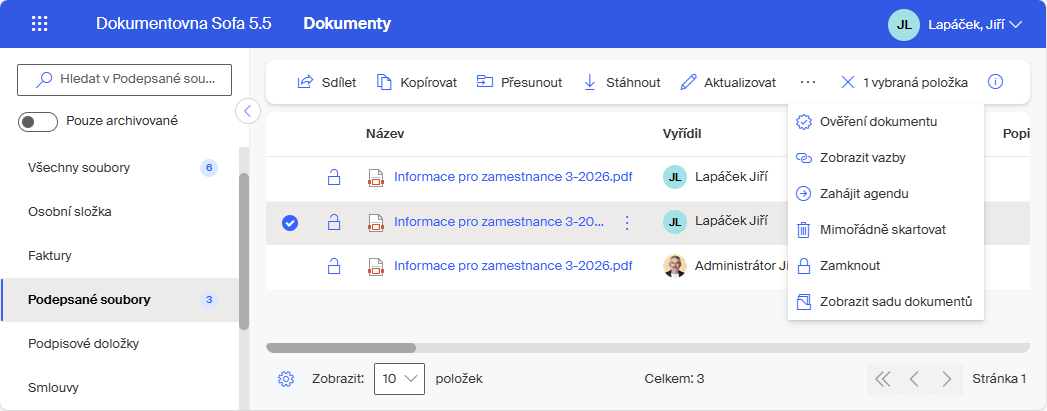Image resolution: width=1047 pixels, height=411 pixels.
Task: Go to first page double-arrow button
Action: [x=883, y=379]
